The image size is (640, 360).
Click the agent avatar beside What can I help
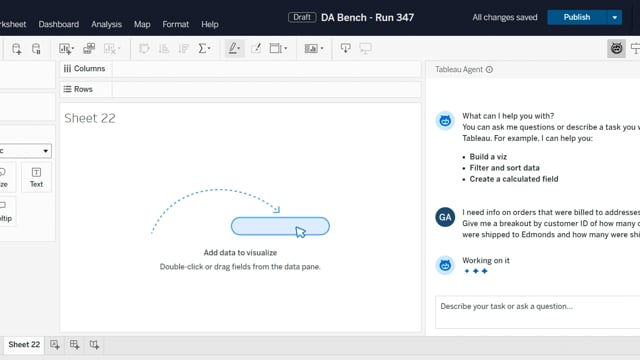coord(445,120)
